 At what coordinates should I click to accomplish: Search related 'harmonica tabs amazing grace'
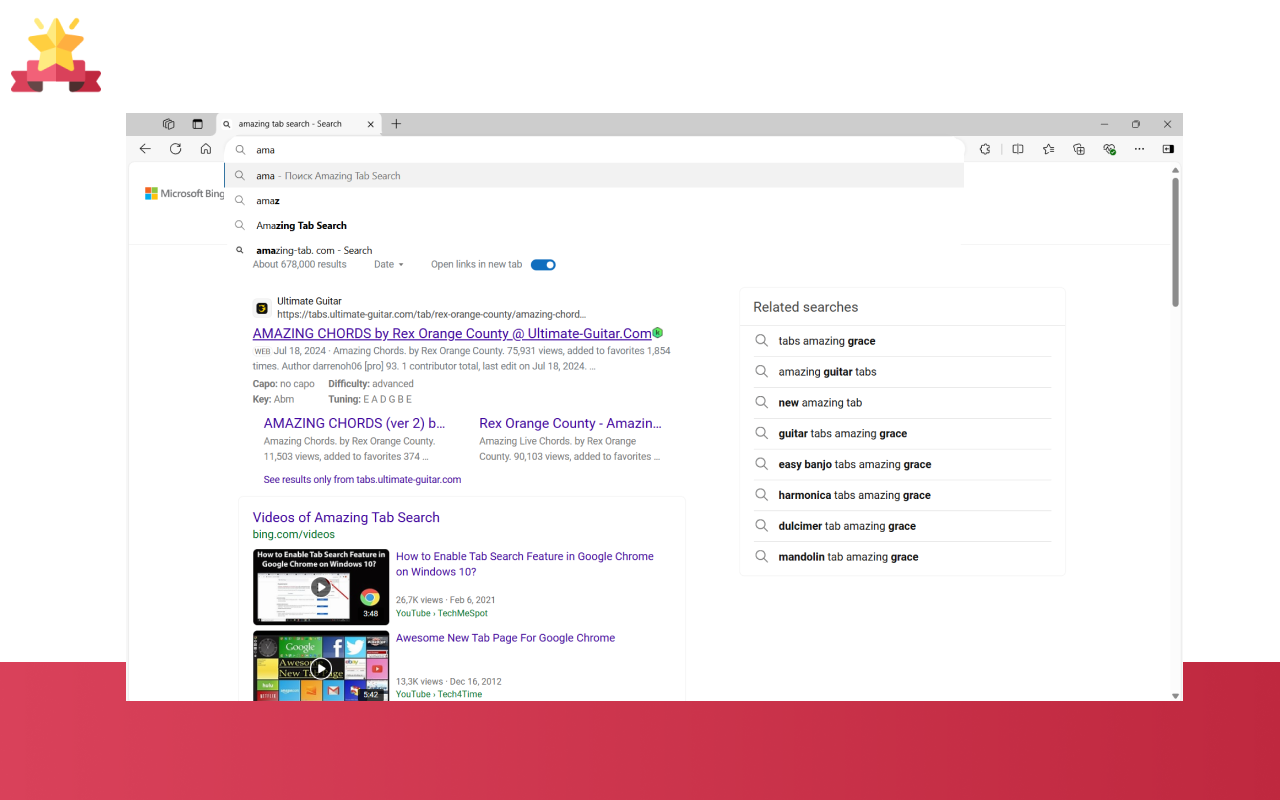902,496
